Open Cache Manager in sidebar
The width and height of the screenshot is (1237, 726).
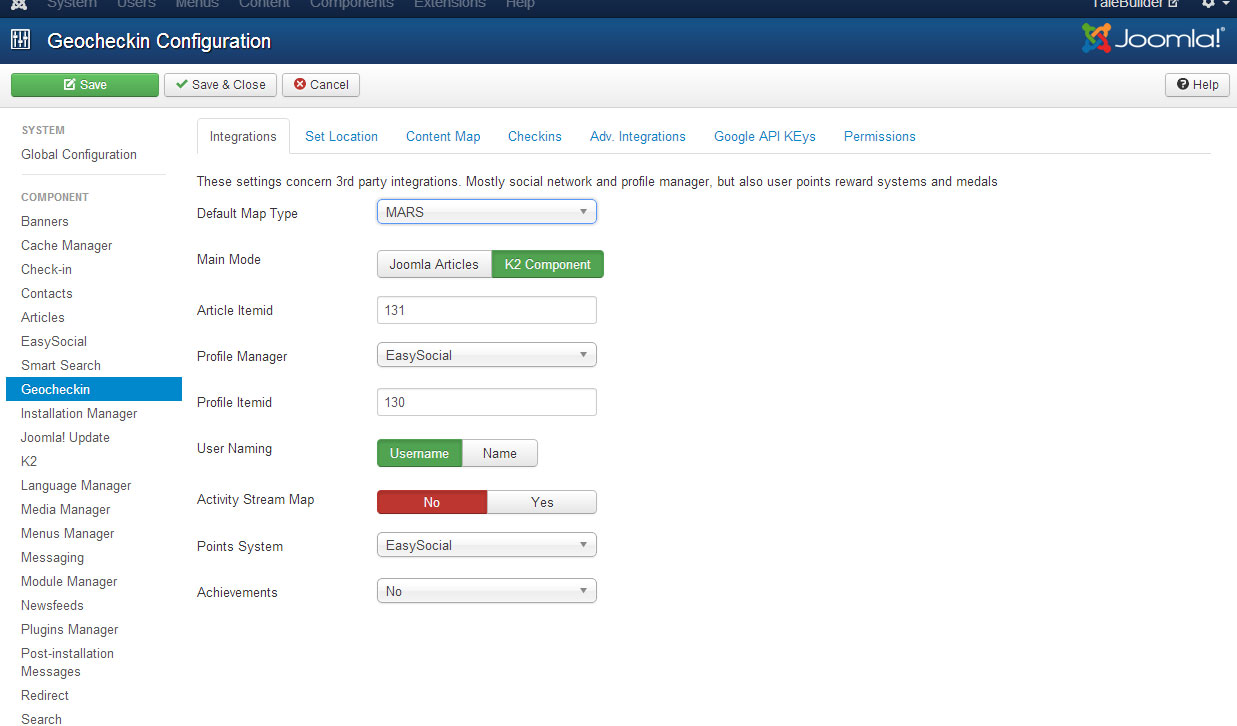click(x=67, y=246)
